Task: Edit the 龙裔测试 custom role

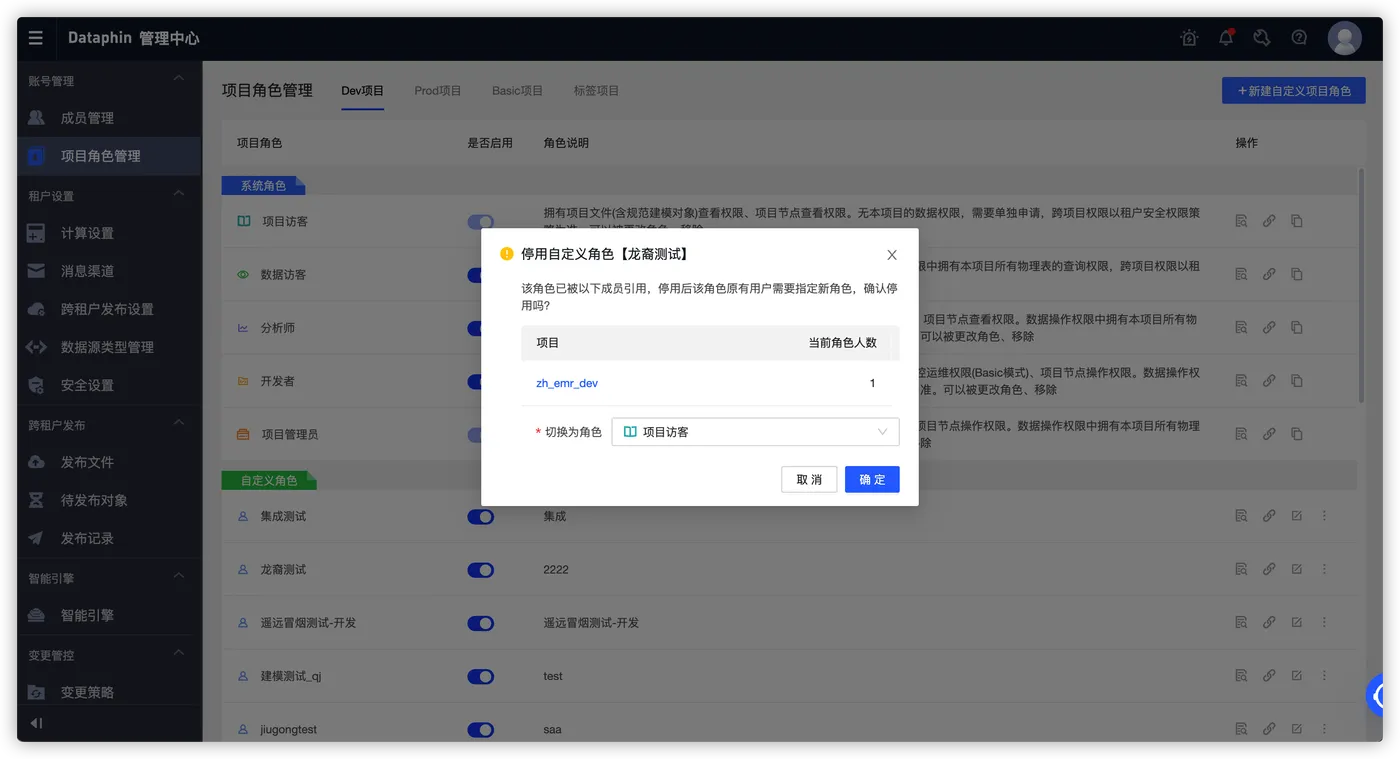Action: [1297, 569]
